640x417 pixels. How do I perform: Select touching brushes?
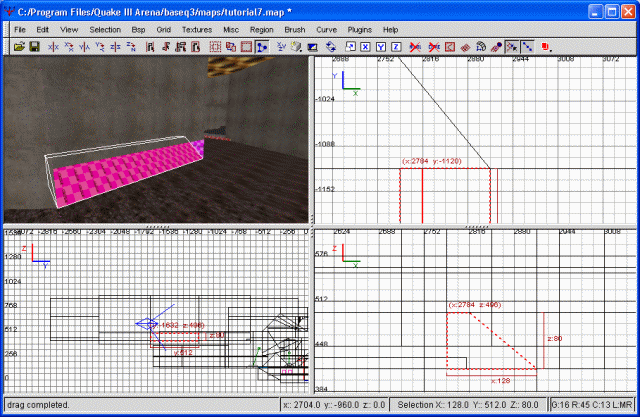point(165,47)
